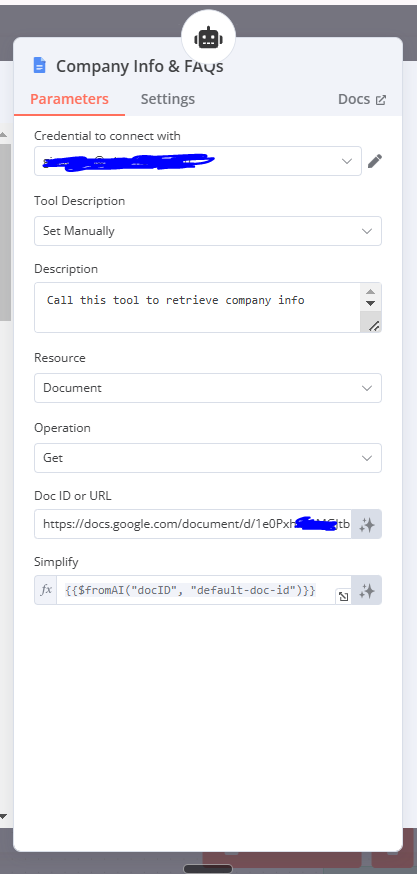Select the Parameters tab
The height and width of the screenshot is (874, 417).
tap(69, 99)
